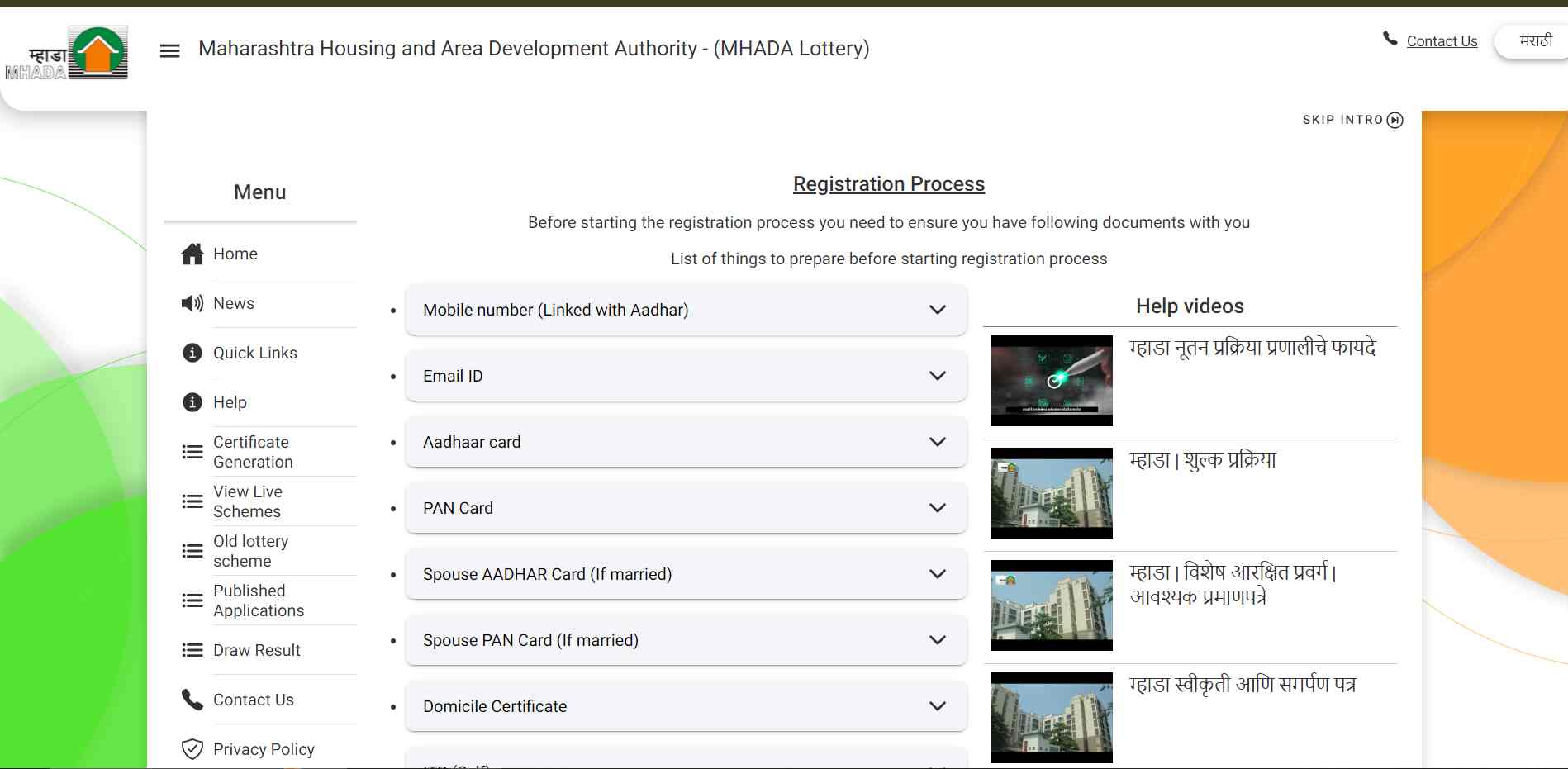Open the hamburger navigation menu icon

[x=169, y=50]
